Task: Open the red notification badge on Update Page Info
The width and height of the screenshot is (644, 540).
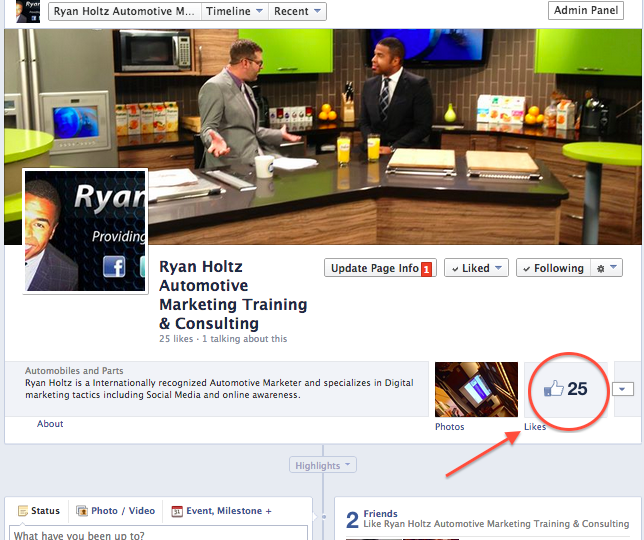Action: coord(426,269)
